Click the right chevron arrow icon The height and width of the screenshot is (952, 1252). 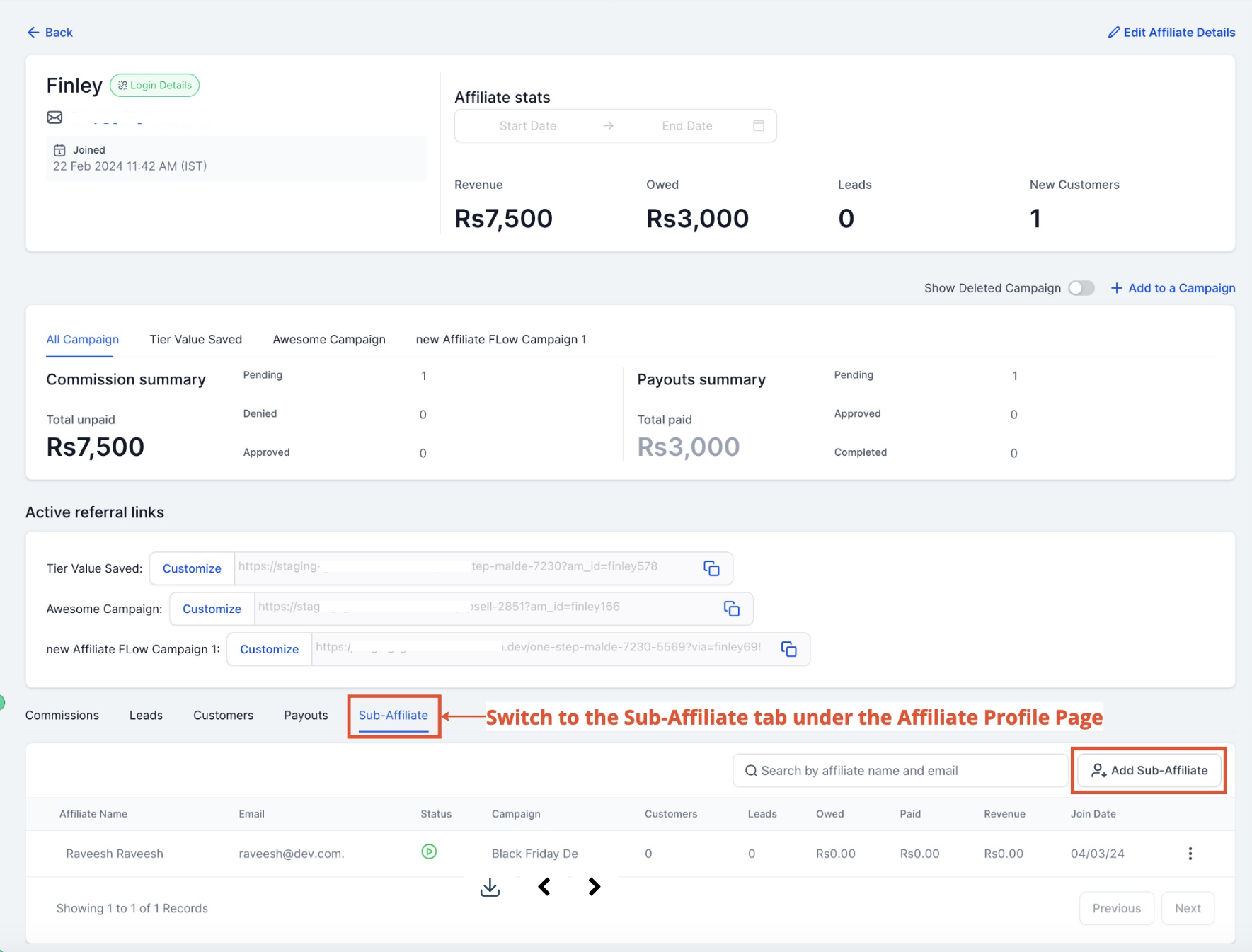point(595,887)
